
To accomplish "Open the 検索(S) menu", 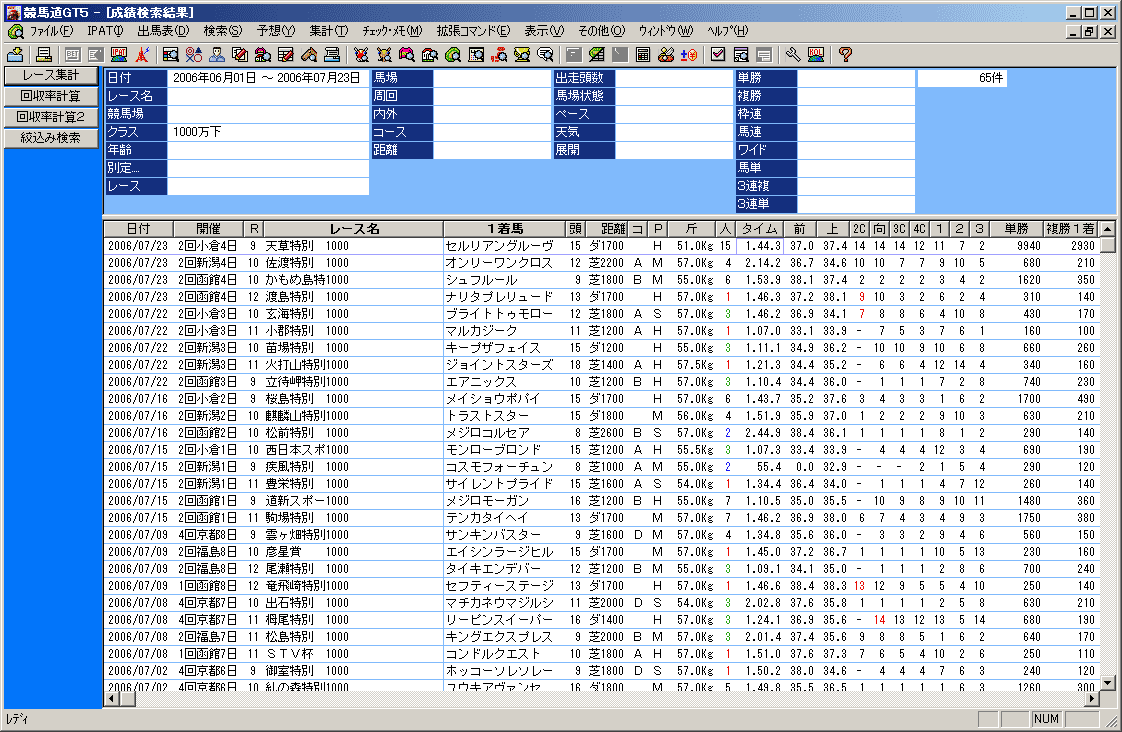I will (x=222, y=31).
